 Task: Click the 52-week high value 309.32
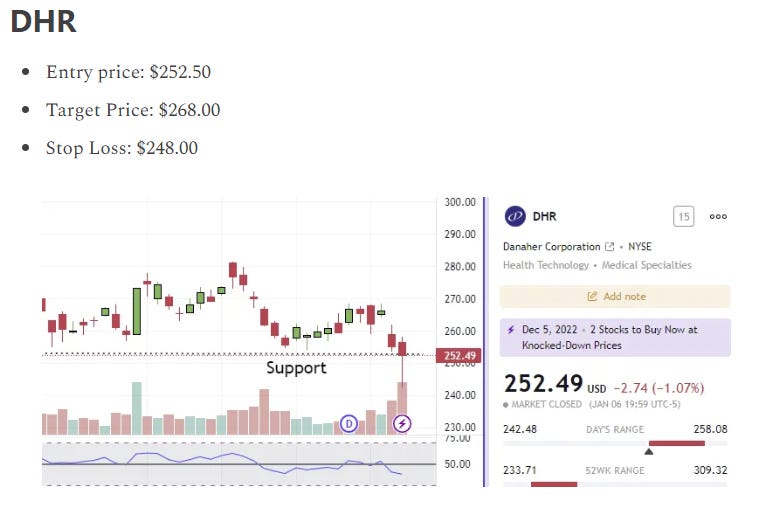coord(710,470)
